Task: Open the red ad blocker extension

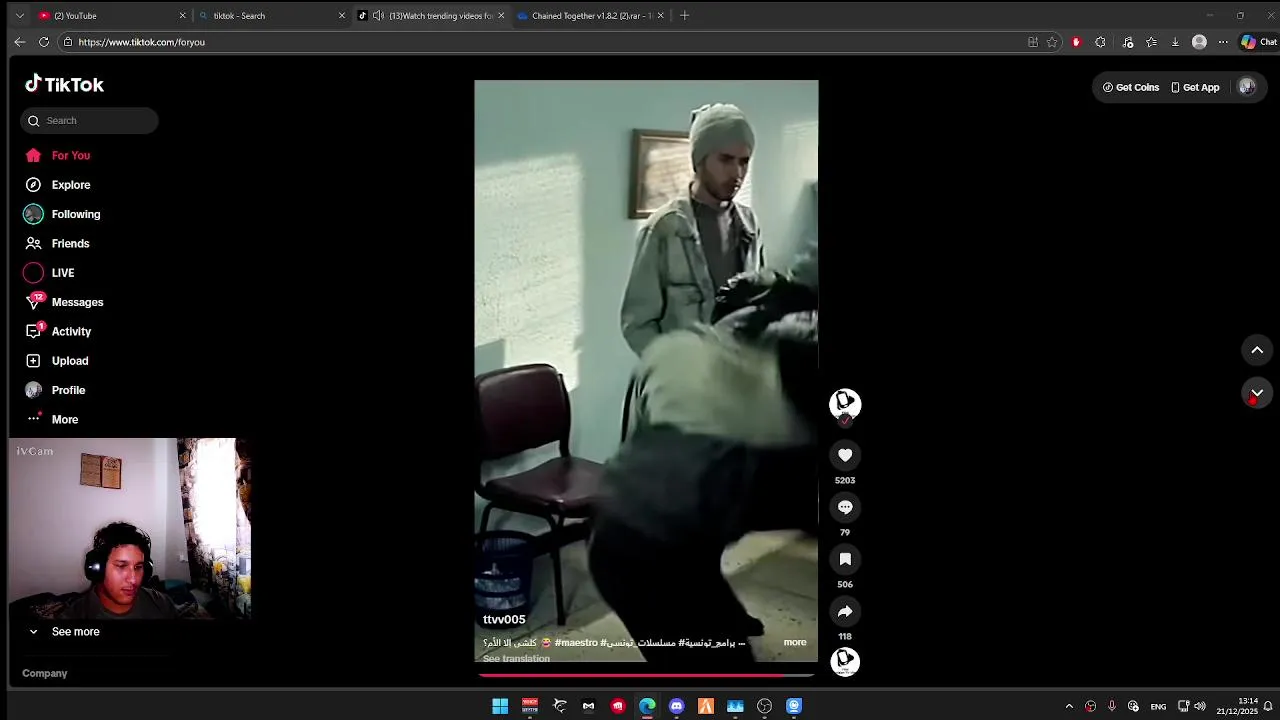Action: [x=1076, y=42]
